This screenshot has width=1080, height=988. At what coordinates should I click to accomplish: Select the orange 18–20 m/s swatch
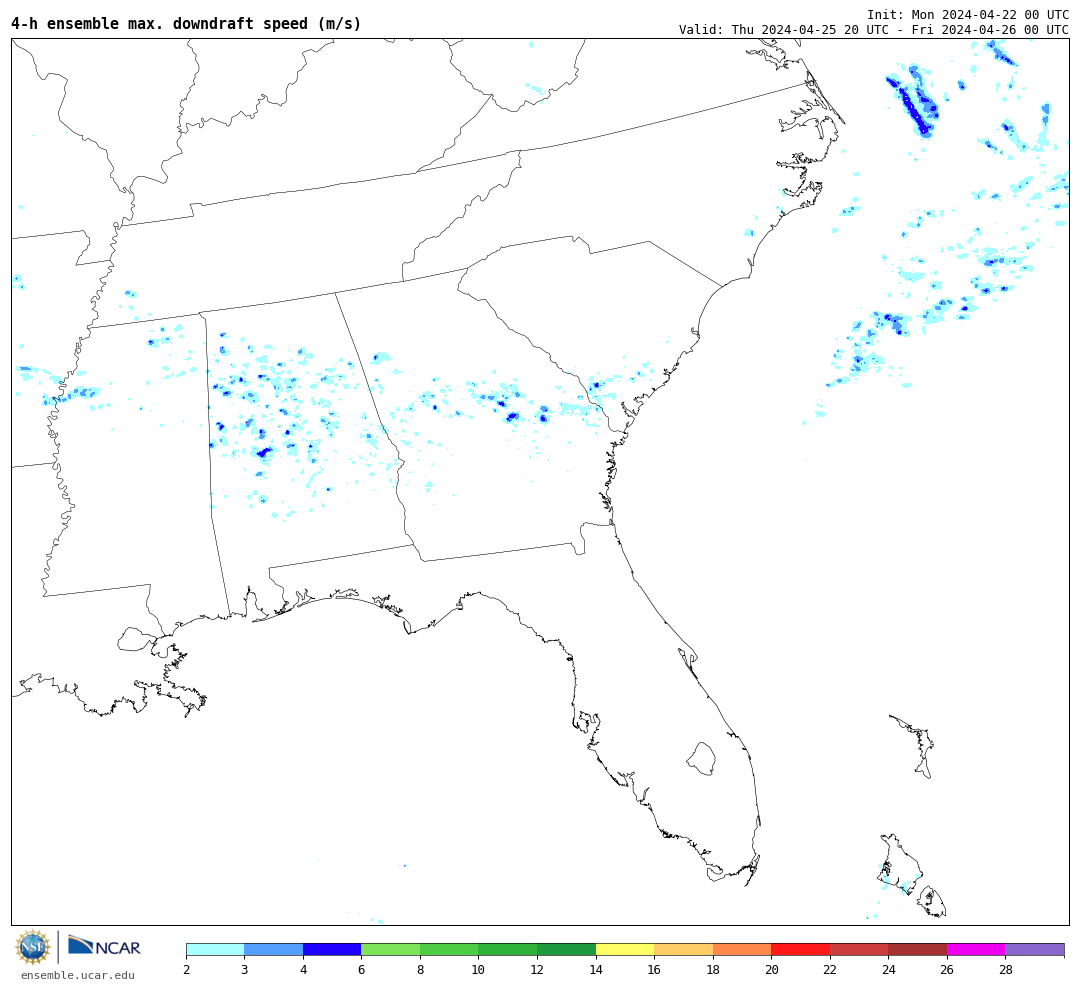pyautogui.click(x=742, y=950)
